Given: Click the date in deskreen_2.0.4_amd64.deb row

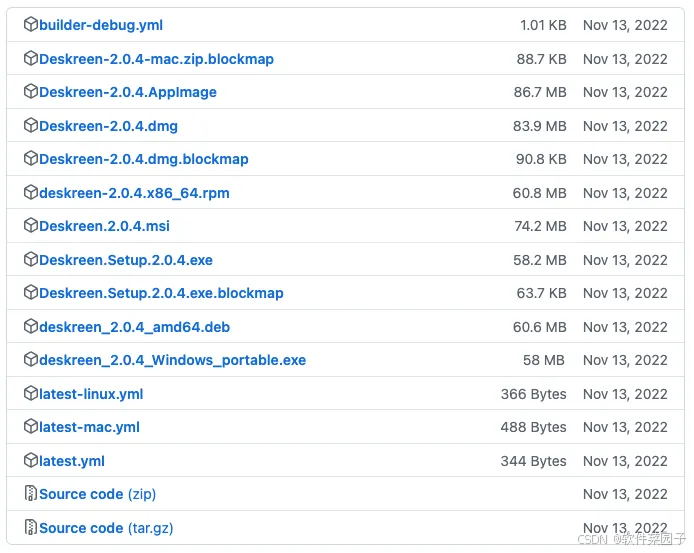Looking at the screenshot, I should [625, 327].
